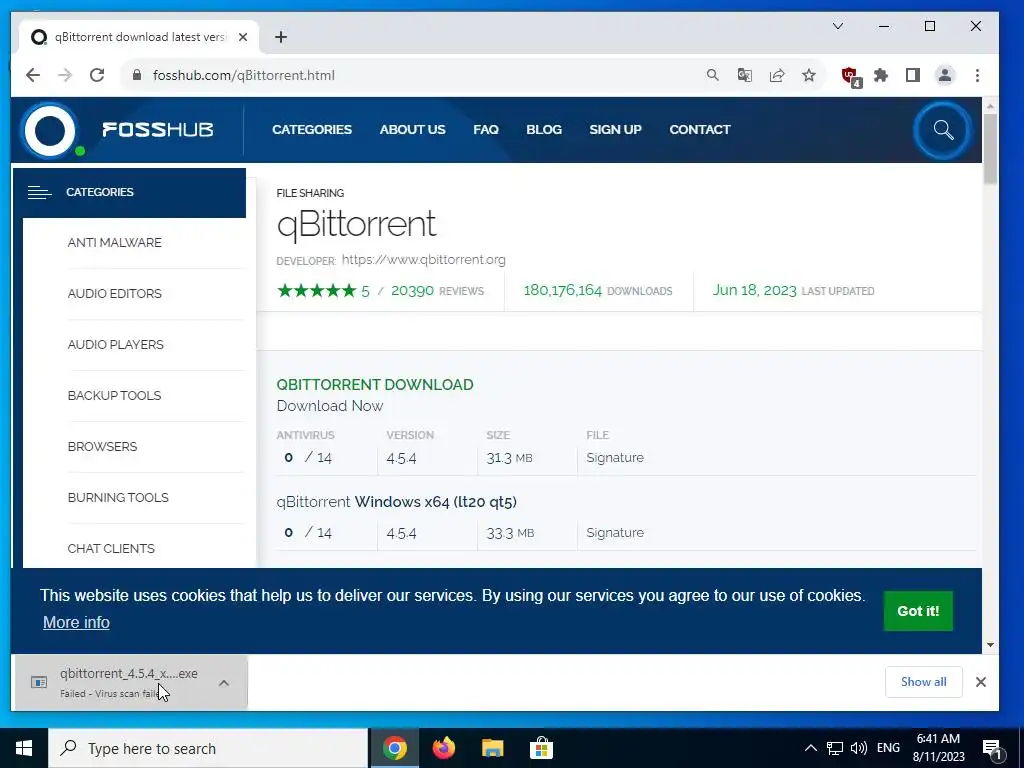Click the zoom magnifier in address bar

tap(712, 75)
